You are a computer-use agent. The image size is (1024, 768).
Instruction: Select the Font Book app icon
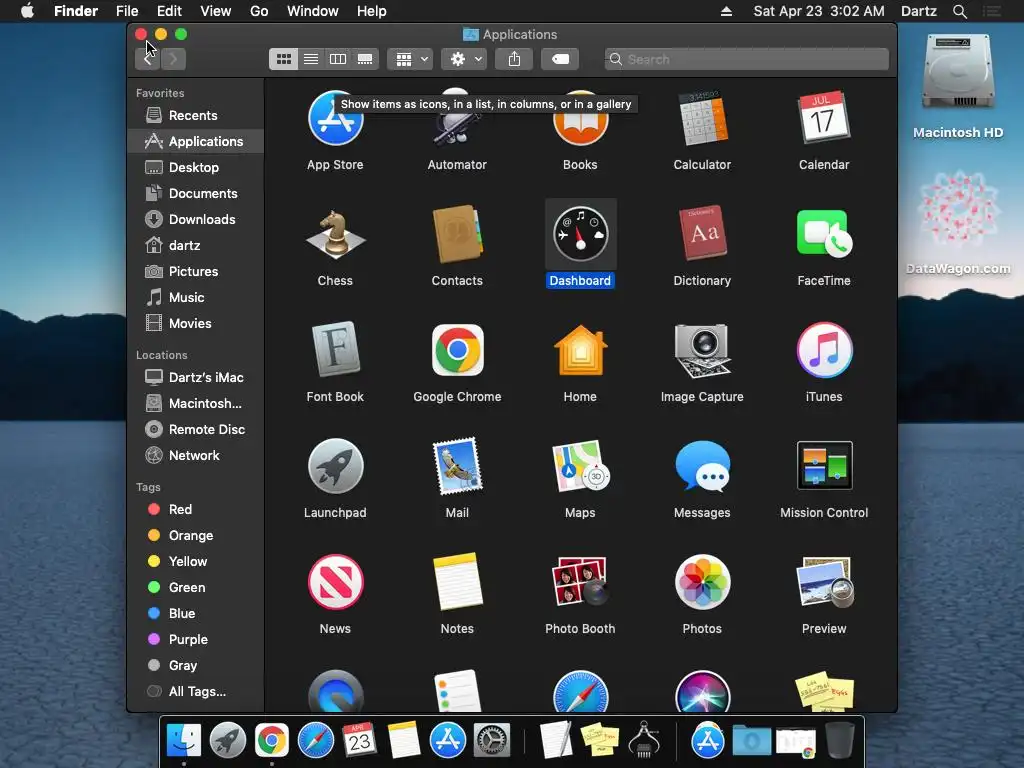pos(335,349)
